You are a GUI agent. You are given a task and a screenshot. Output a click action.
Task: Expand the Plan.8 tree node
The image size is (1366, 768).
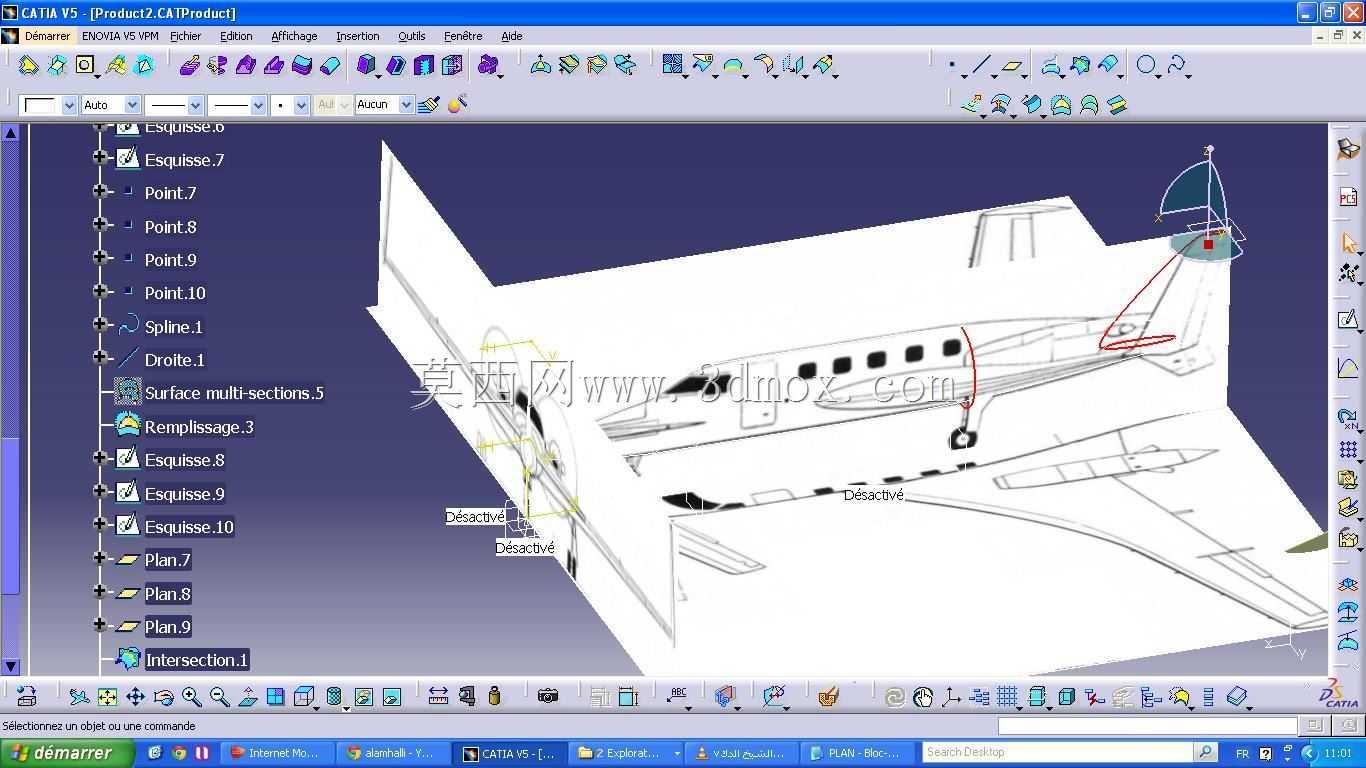100,591
